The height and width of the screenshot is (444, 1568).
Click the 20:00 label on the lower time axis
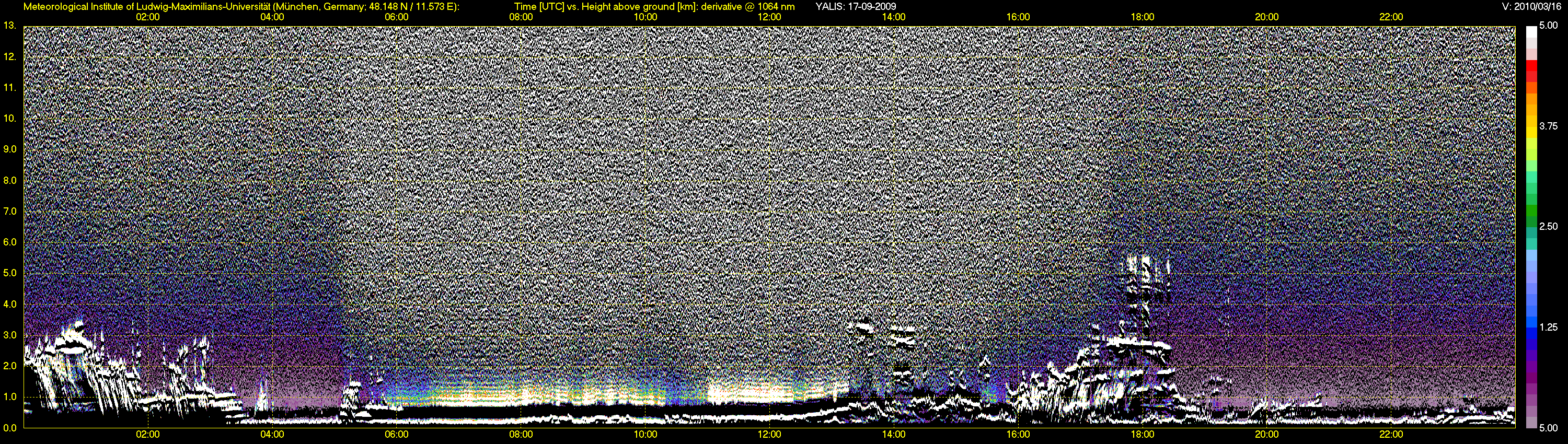1267,434
